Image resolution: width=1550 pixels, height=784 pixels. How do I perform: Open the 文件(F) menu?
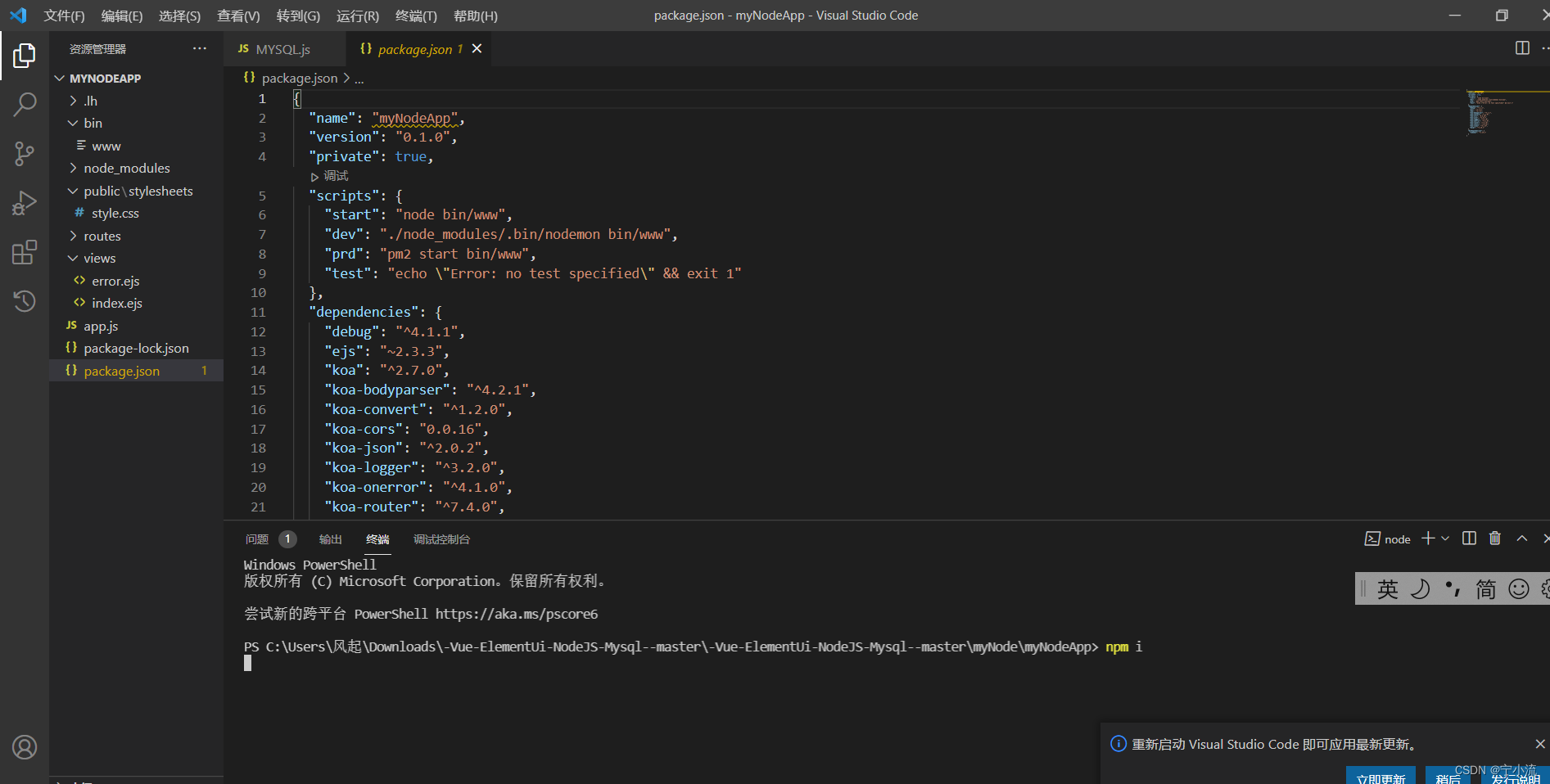(x=64, y=16)
